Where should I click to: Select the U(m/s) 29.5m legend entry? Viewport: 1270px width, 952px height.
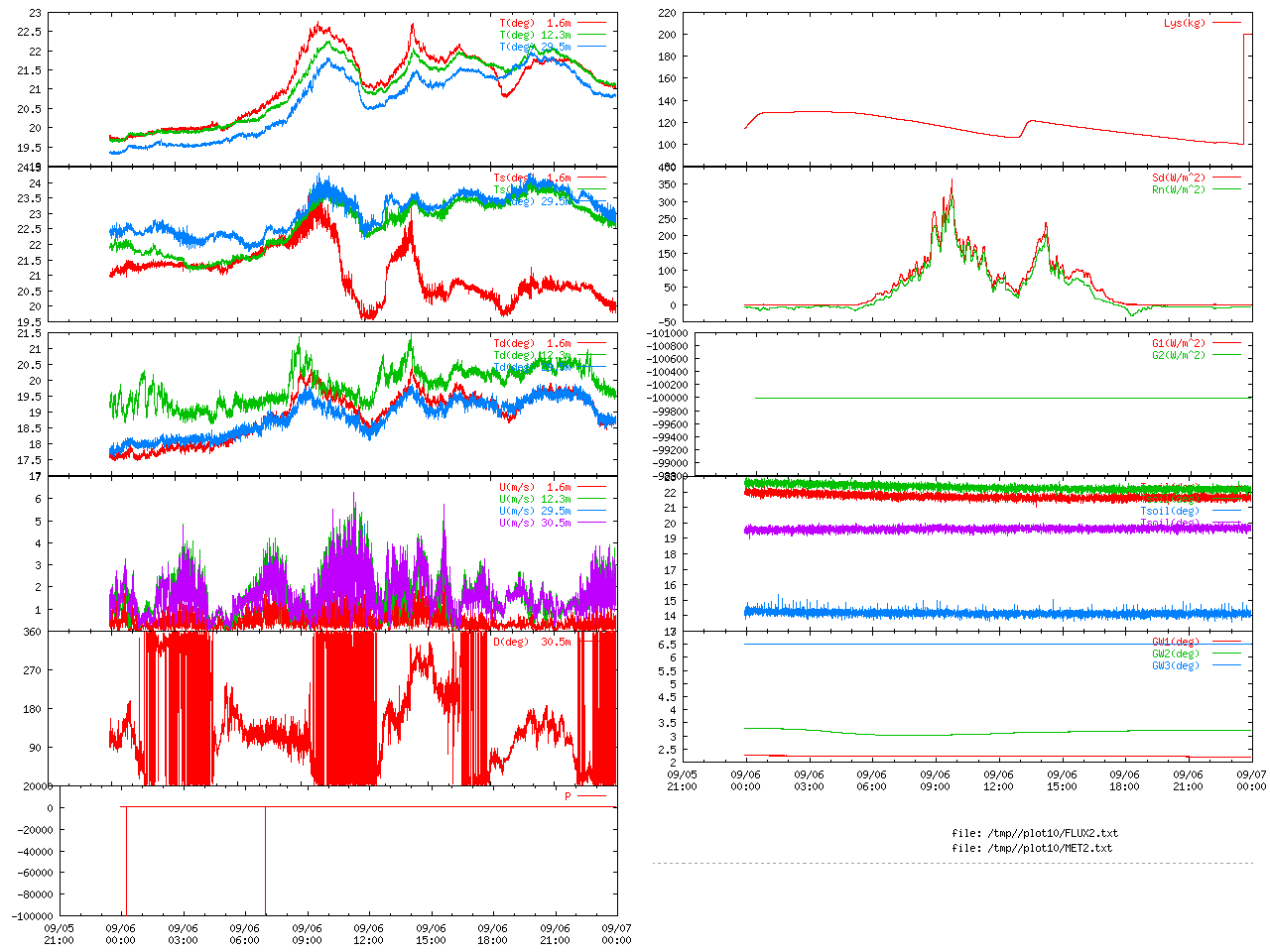pyautogui.click(x=535, y=511)
